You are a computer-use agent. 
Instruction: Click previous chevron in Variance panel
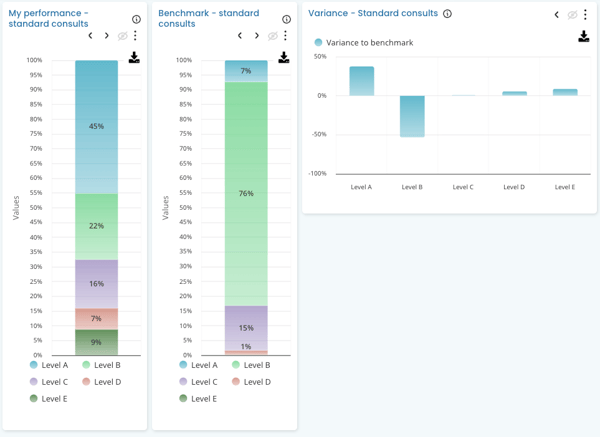click(x=557, y=15)
